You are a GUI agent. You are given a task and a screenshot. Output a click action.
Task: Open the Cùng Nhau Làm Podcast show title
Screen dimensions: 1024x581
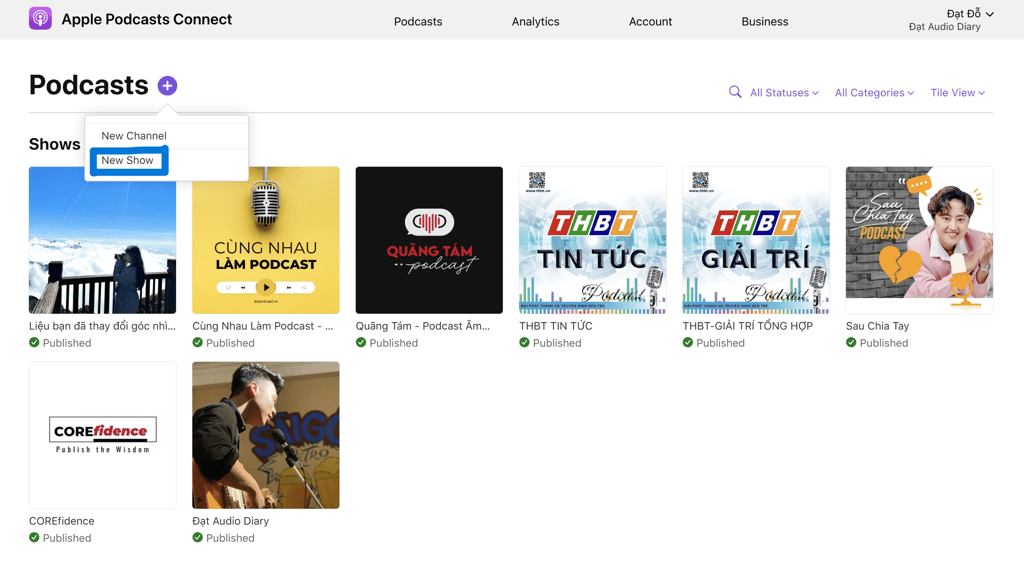[x=263, y=326]
